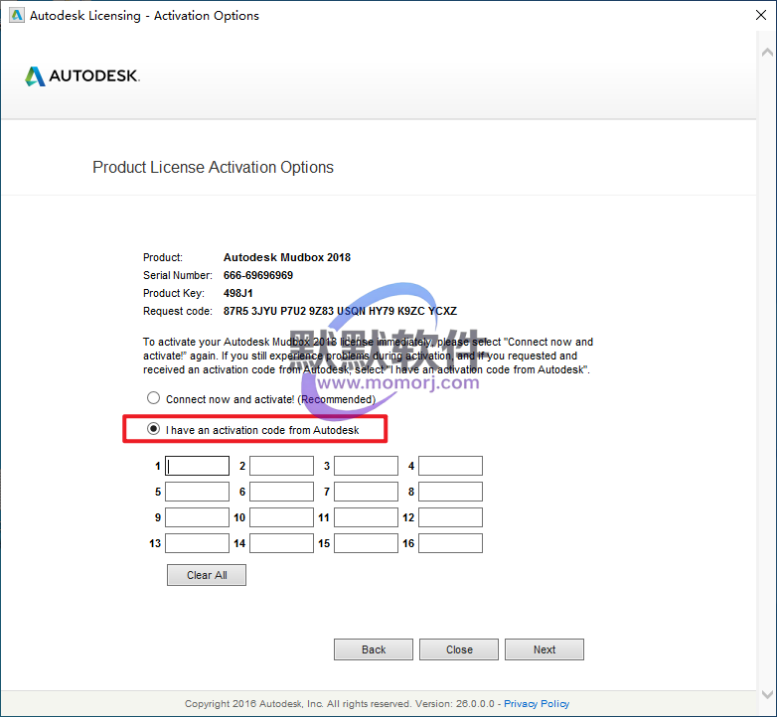Click activation code field 1
The width and height of the screenshot is (777, 717).
coord(197,466)
